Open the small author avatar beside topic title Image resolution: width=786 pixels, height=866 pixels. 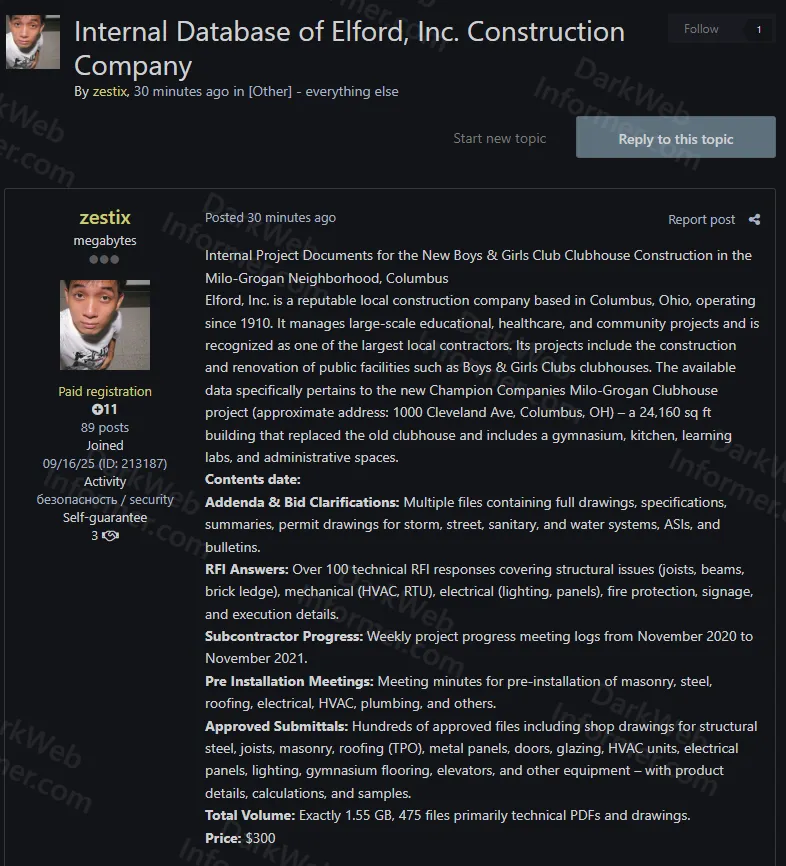(x=33, y=42)
